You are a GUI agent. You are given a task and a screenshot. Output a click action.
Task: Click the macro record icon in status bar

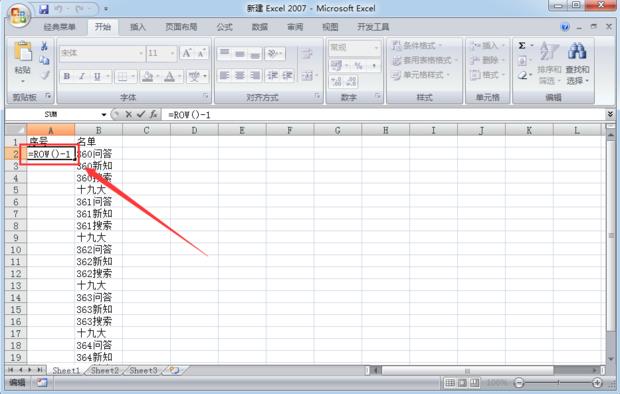coord(42,383)
